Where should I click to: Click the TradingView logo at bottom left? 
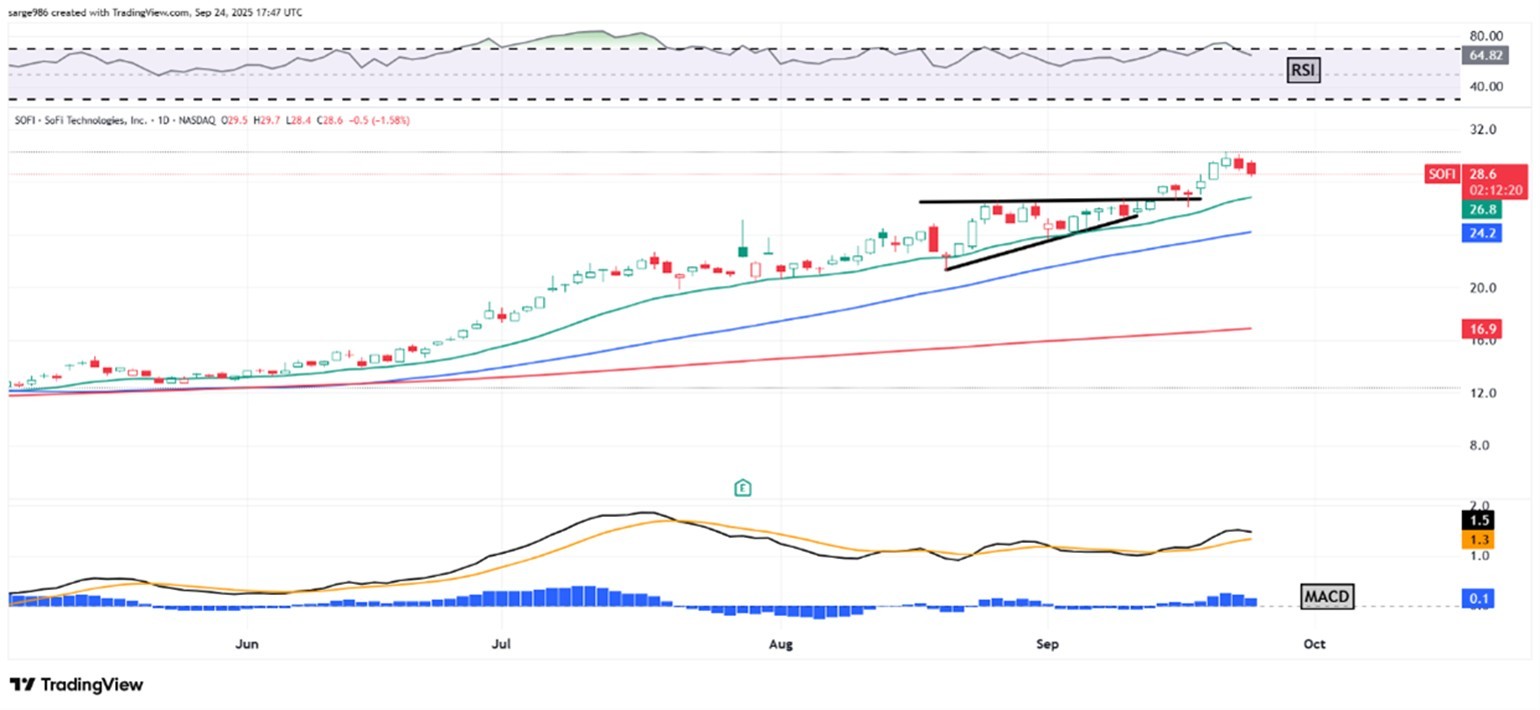pyautogui.click(x=75, y=686)
